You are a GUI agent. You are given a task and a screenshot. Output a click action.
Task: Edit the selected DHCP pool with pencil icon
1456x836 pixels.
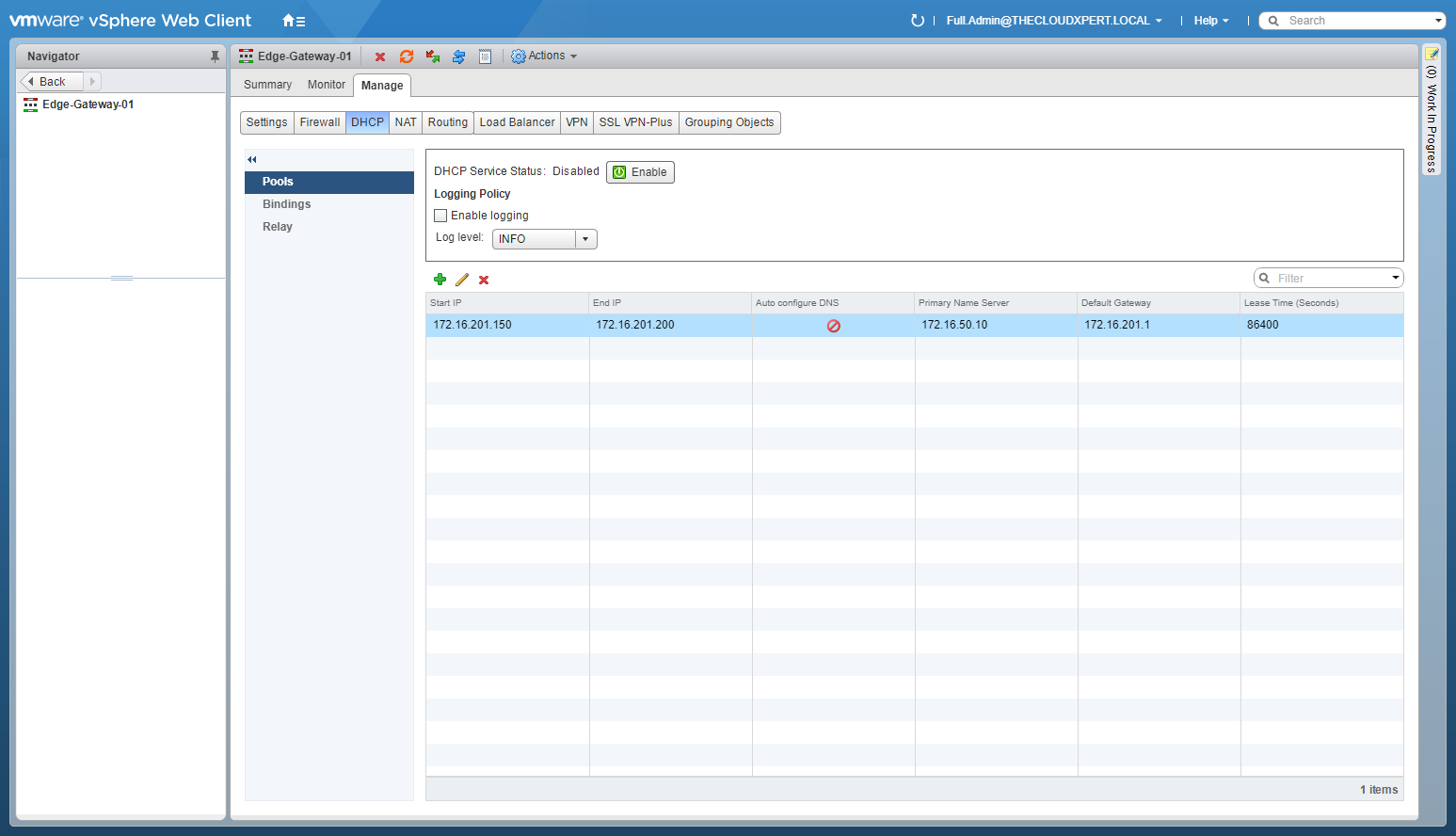pyautogui.click(x=462, y=280)
